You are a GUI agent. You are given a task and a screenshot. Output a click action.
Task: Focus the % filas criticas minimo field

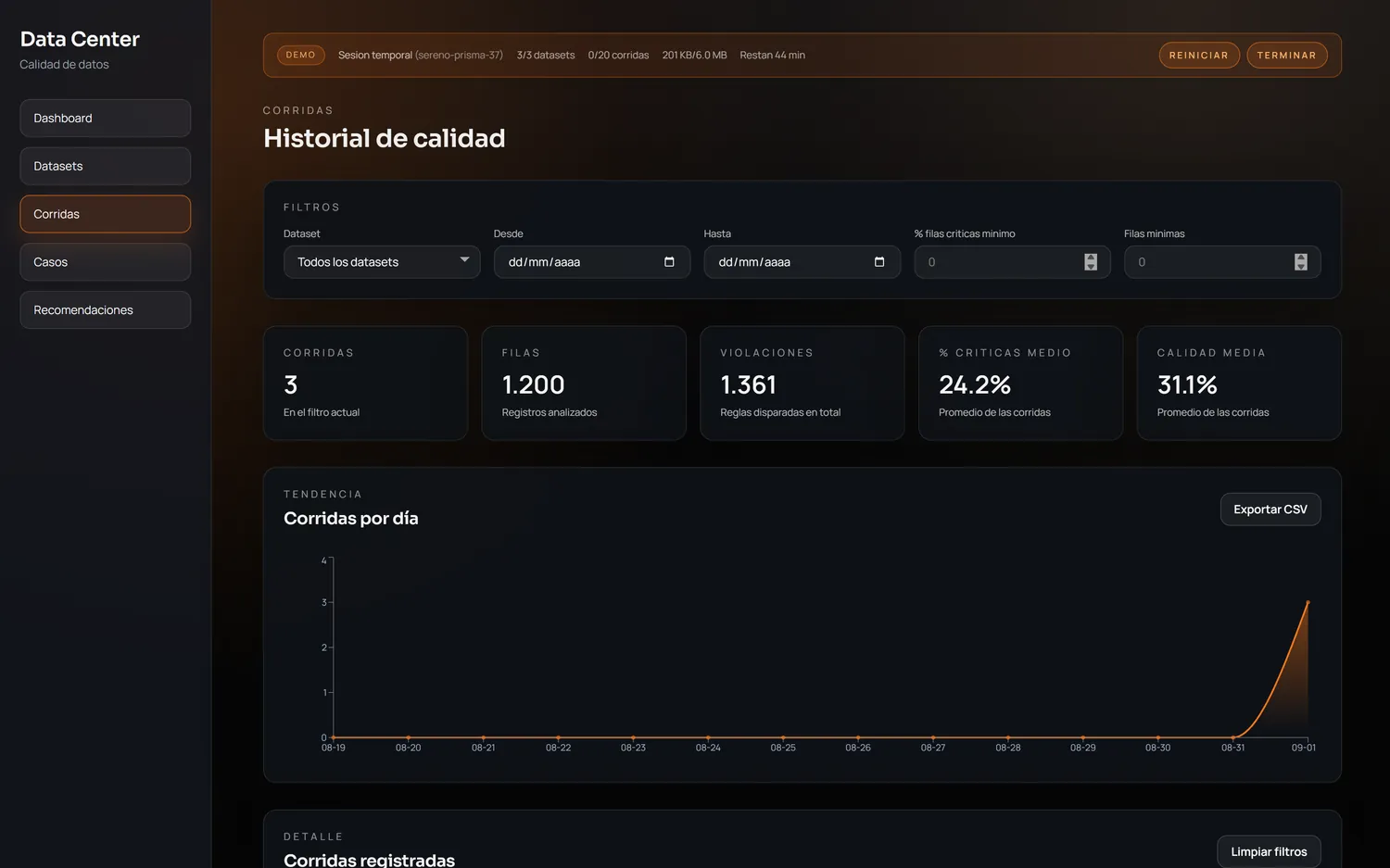(x=1012, y=262)
